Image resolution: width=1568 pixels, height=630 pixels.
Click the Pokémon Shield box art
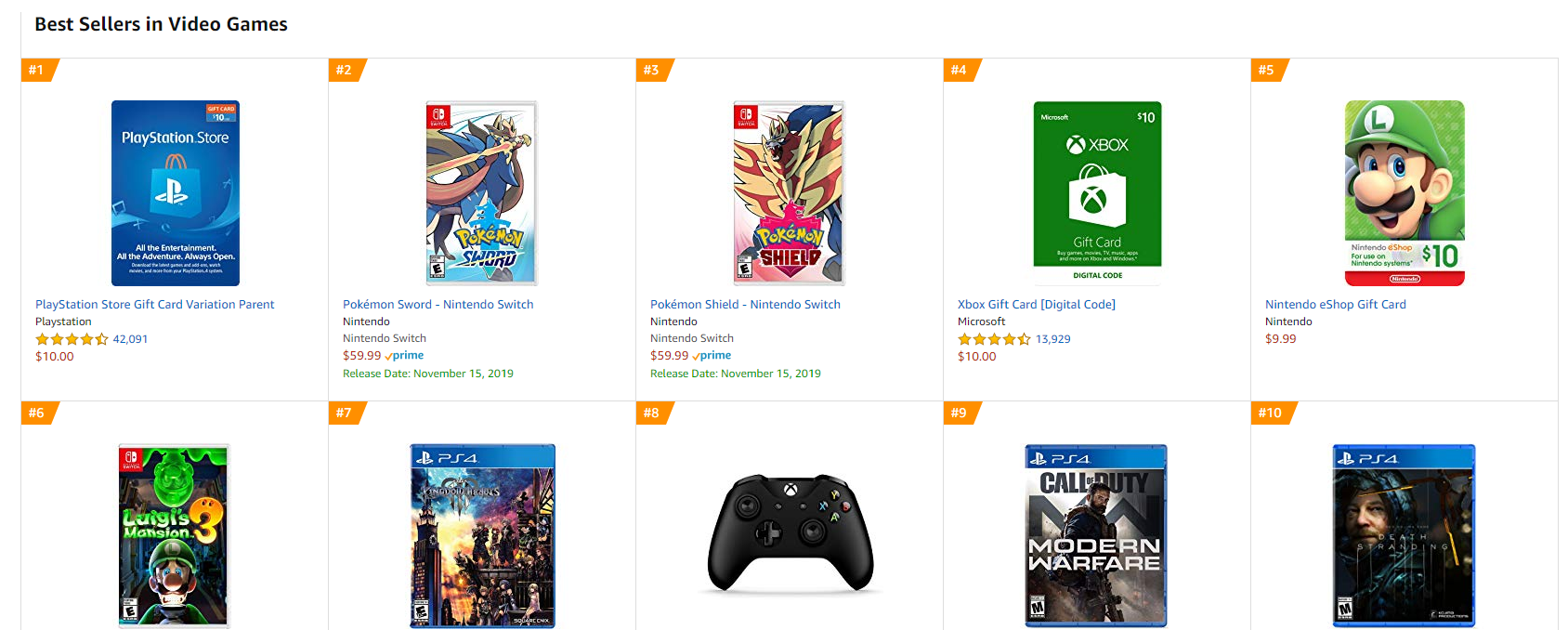(x=789, y=193)
